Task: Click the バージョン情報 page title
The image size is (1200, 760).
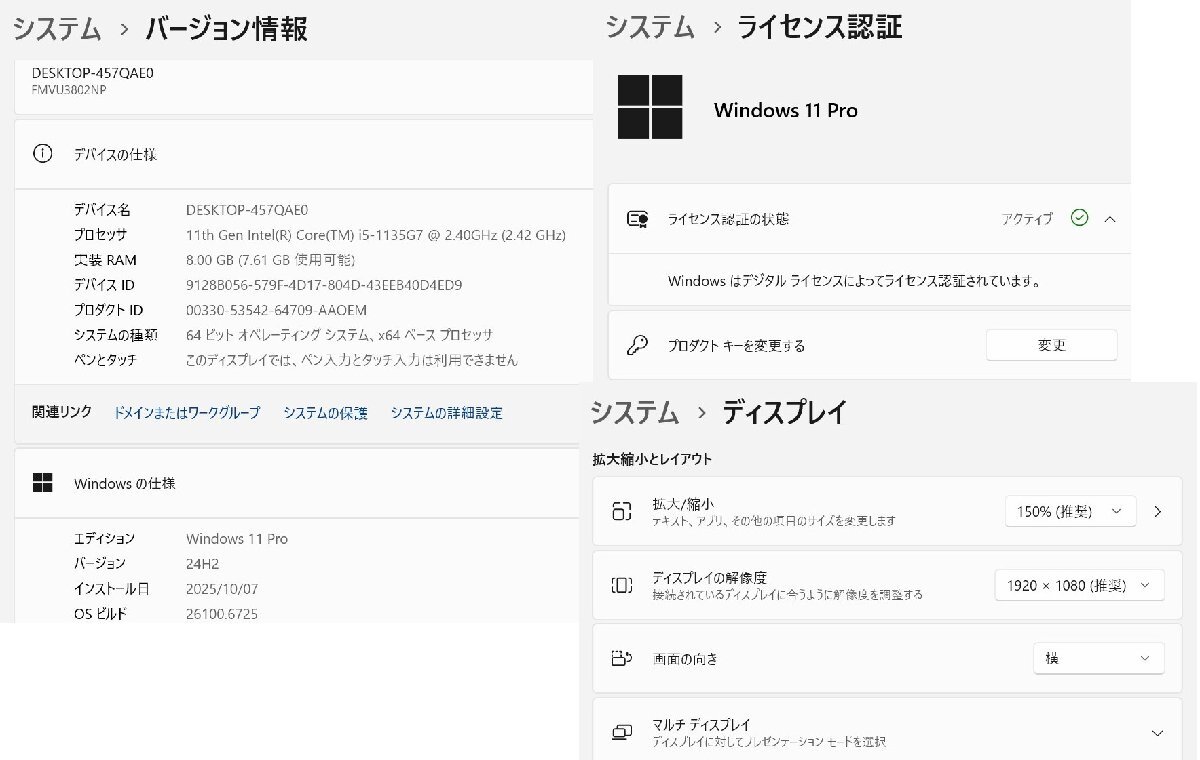Action: (x=227, y=28)
